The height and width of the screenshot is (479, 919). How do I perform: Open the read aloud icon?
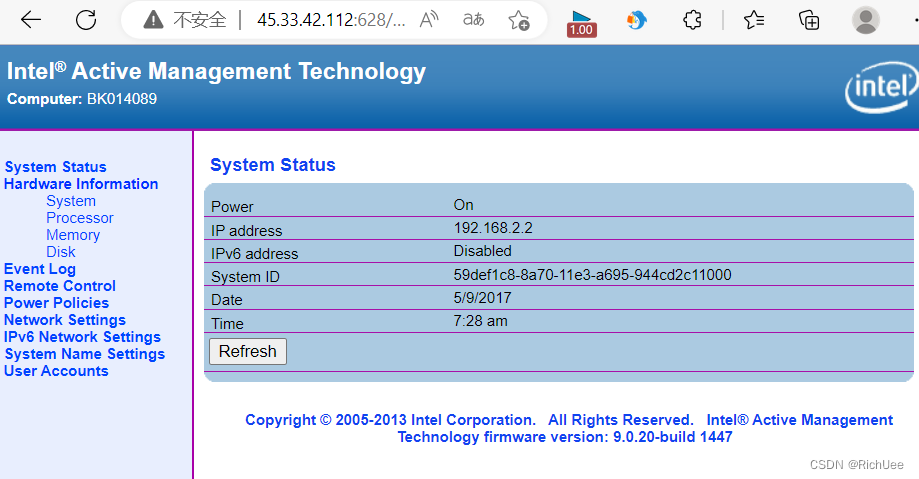pos(429,20)
